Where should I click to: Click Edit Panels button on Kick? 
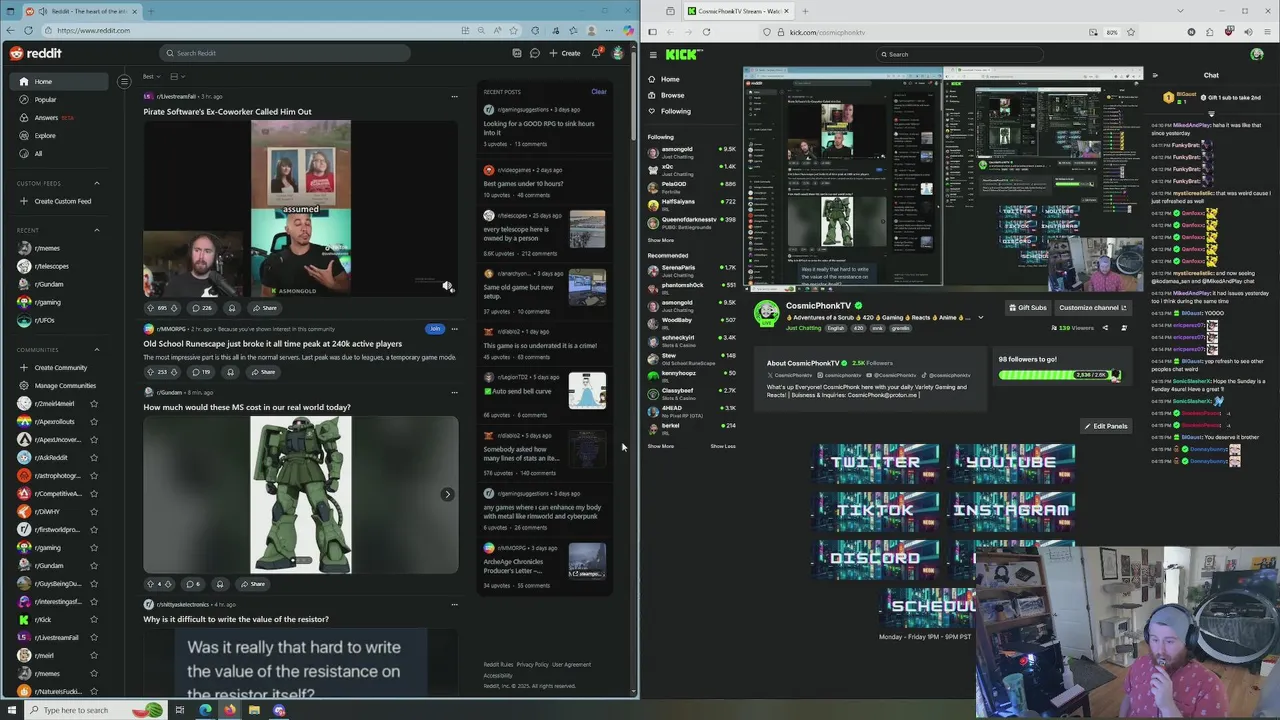click(x=1106, y=426)
